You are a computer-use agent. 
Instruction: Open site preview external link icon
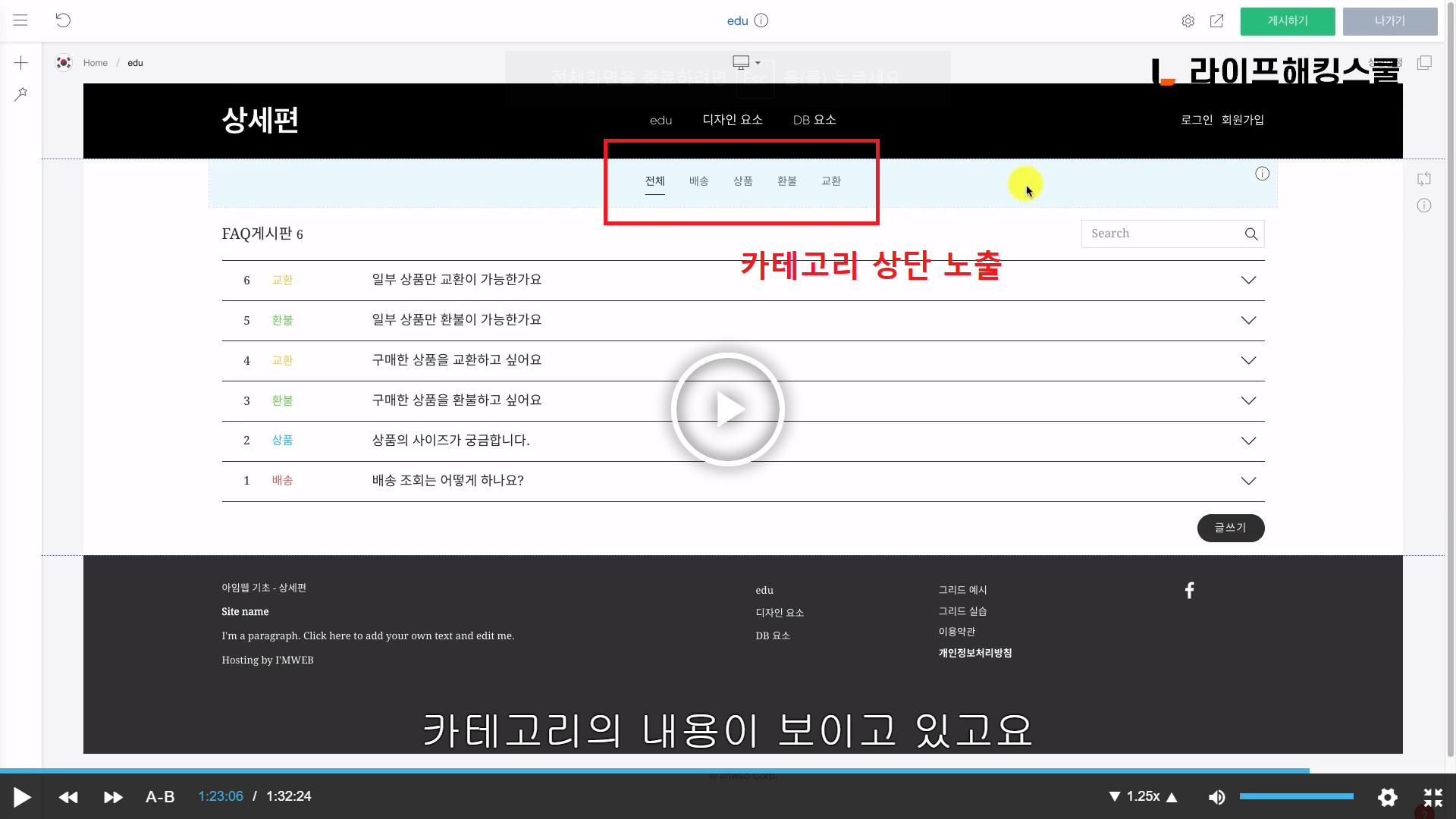point(1216,21)
